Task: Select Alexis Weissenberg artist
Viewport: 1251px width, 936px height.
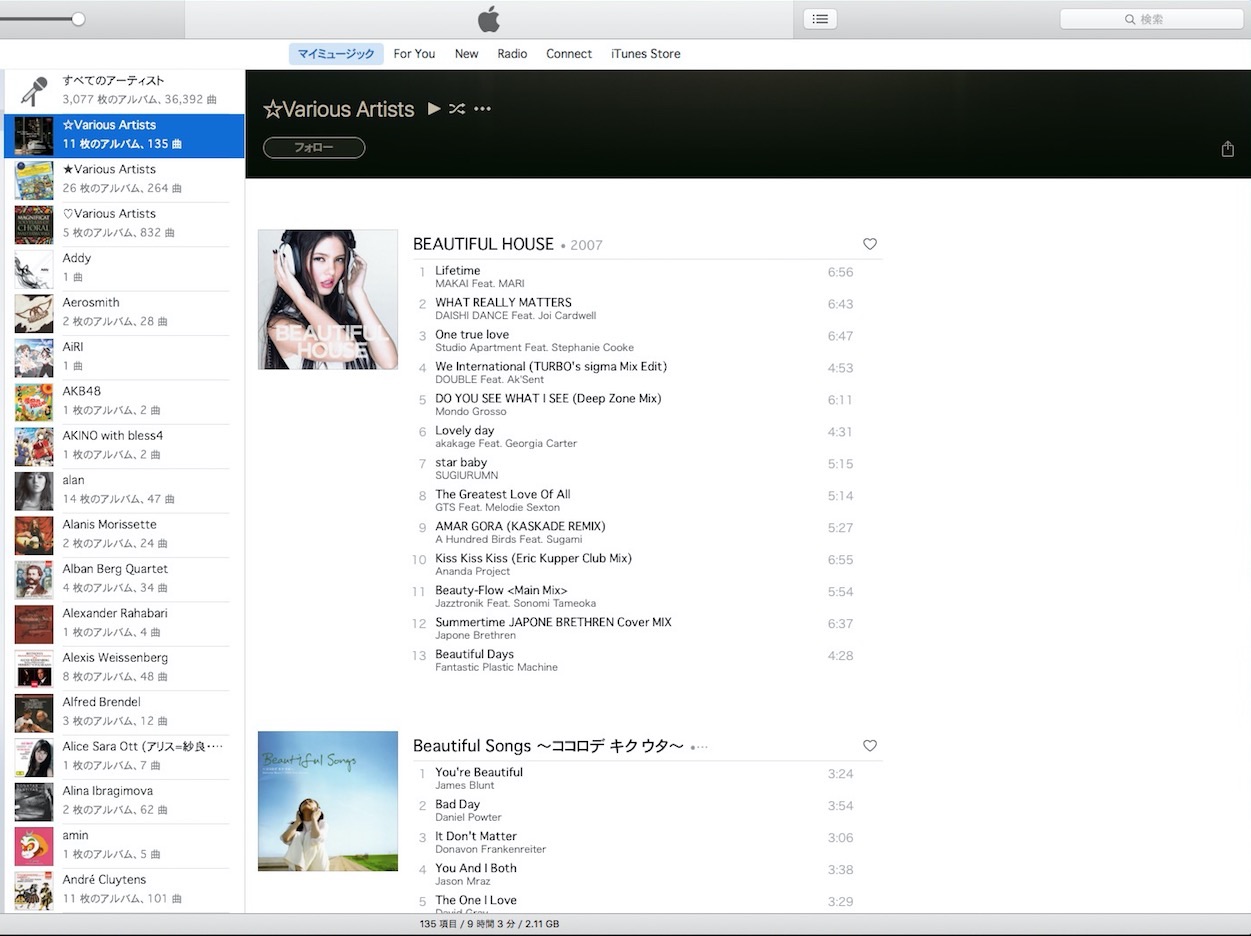Action: coord(124,668)
